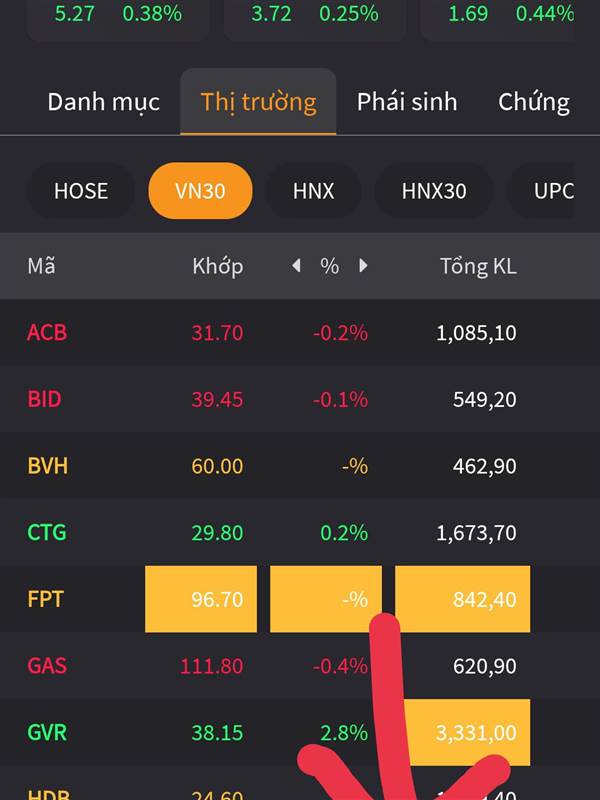Tap the GVR ticker symbol
Screen dimensions: 600x800
[47, 733]
